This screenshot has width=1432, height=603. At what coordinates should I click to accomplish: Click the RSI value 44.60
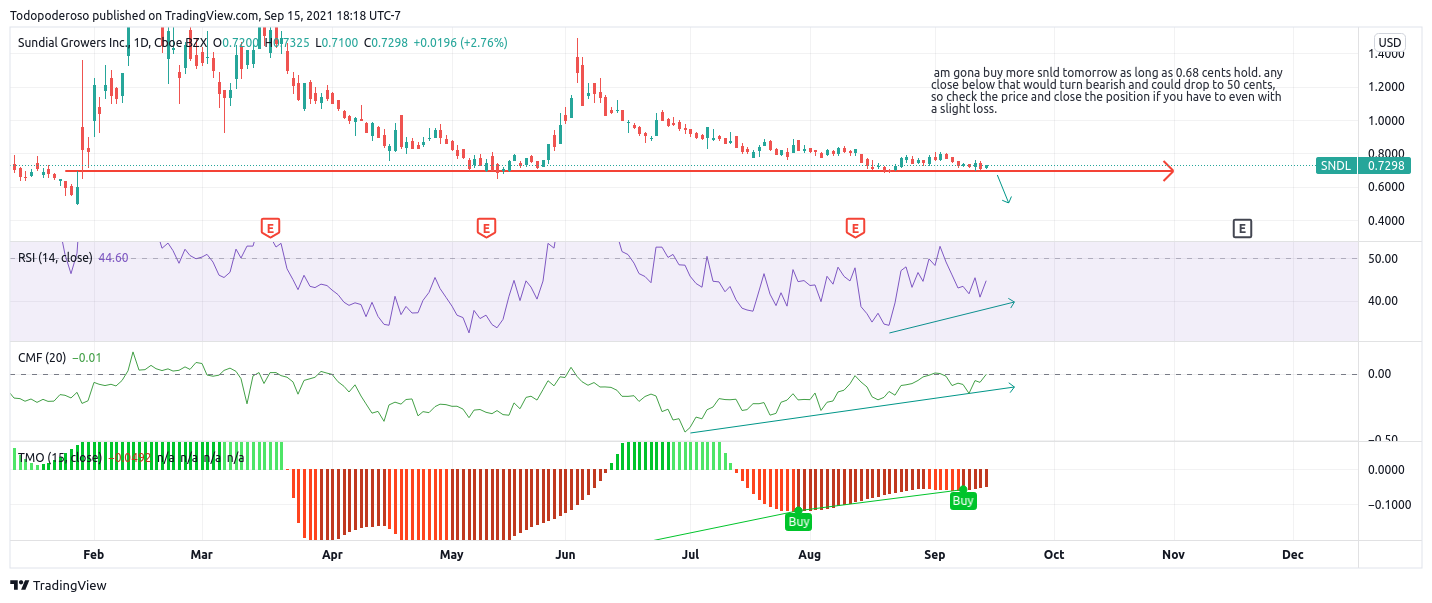click(115, 258)
